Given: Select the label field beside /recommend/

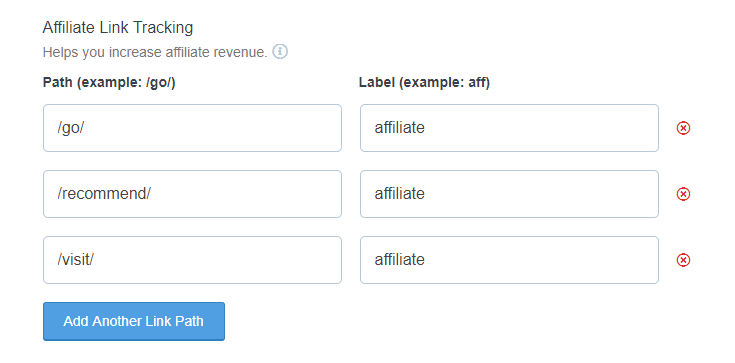Looking at the screenshot, I should click(509, 194).
